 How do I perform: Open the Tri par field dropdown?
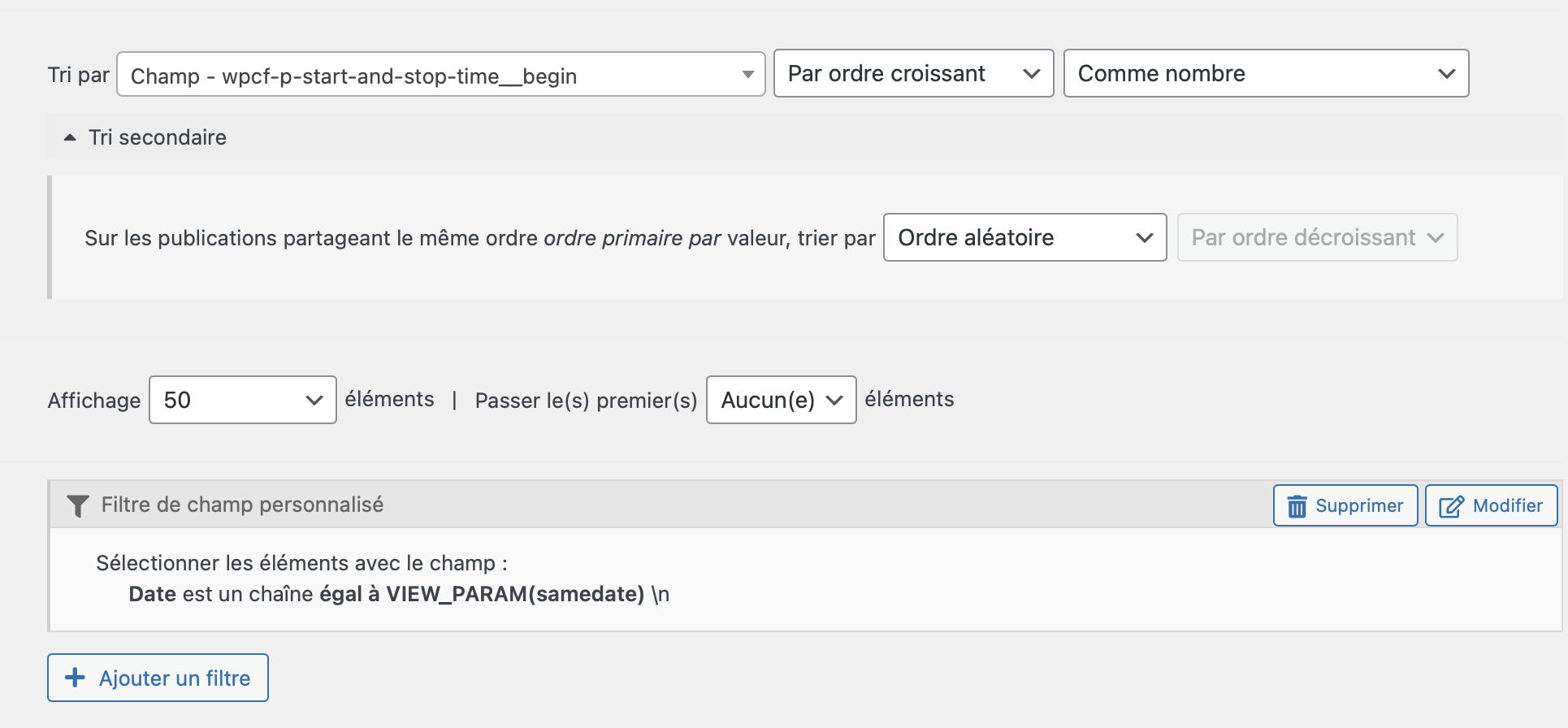pyautogui.click(x=441, y=75)
